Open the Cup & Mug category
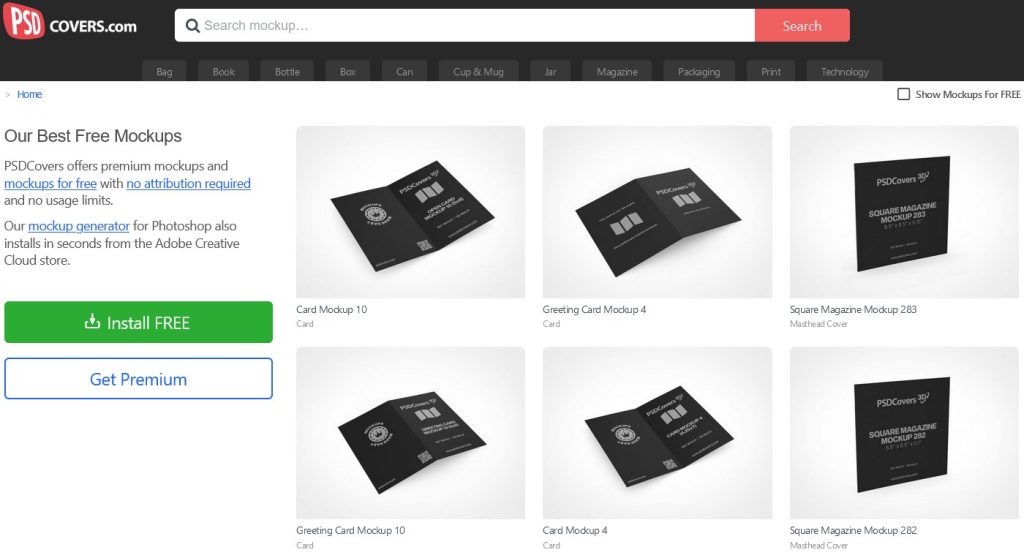The width and height of the screenshot is (1024, 558). point(478,72)
